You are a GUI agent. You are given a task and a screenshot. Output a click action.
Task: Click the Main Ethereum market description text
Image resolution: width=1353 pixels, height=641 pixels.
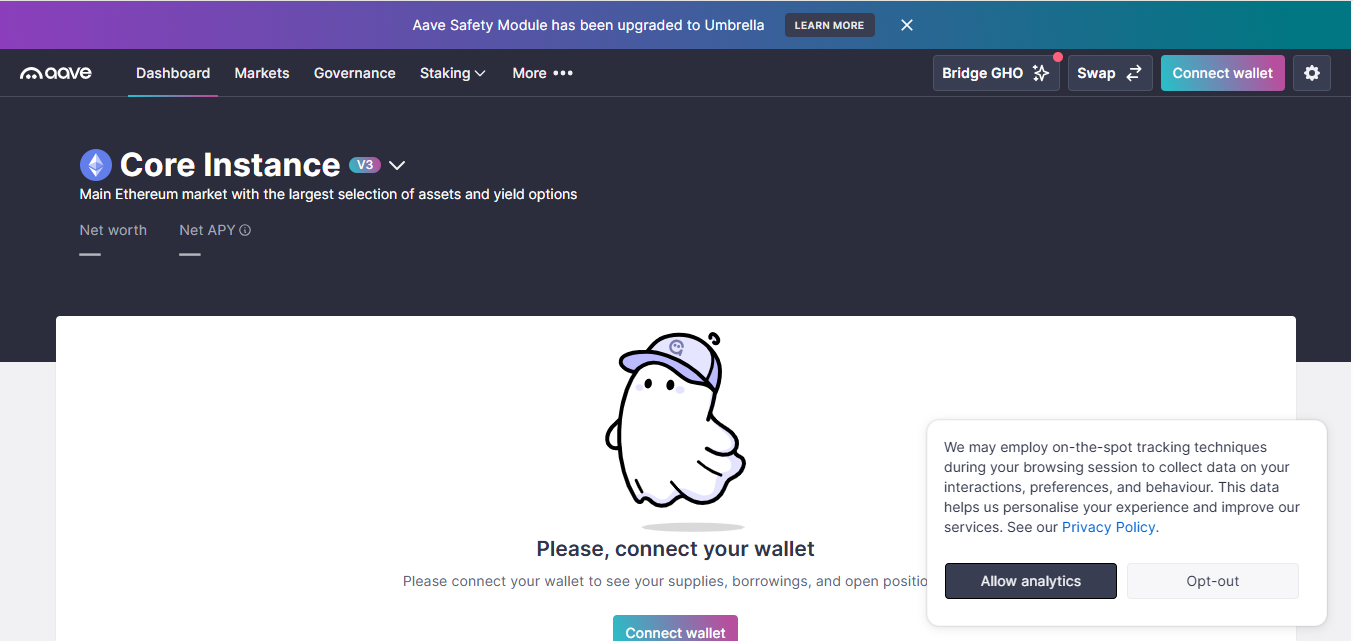(x=328, y=194)
